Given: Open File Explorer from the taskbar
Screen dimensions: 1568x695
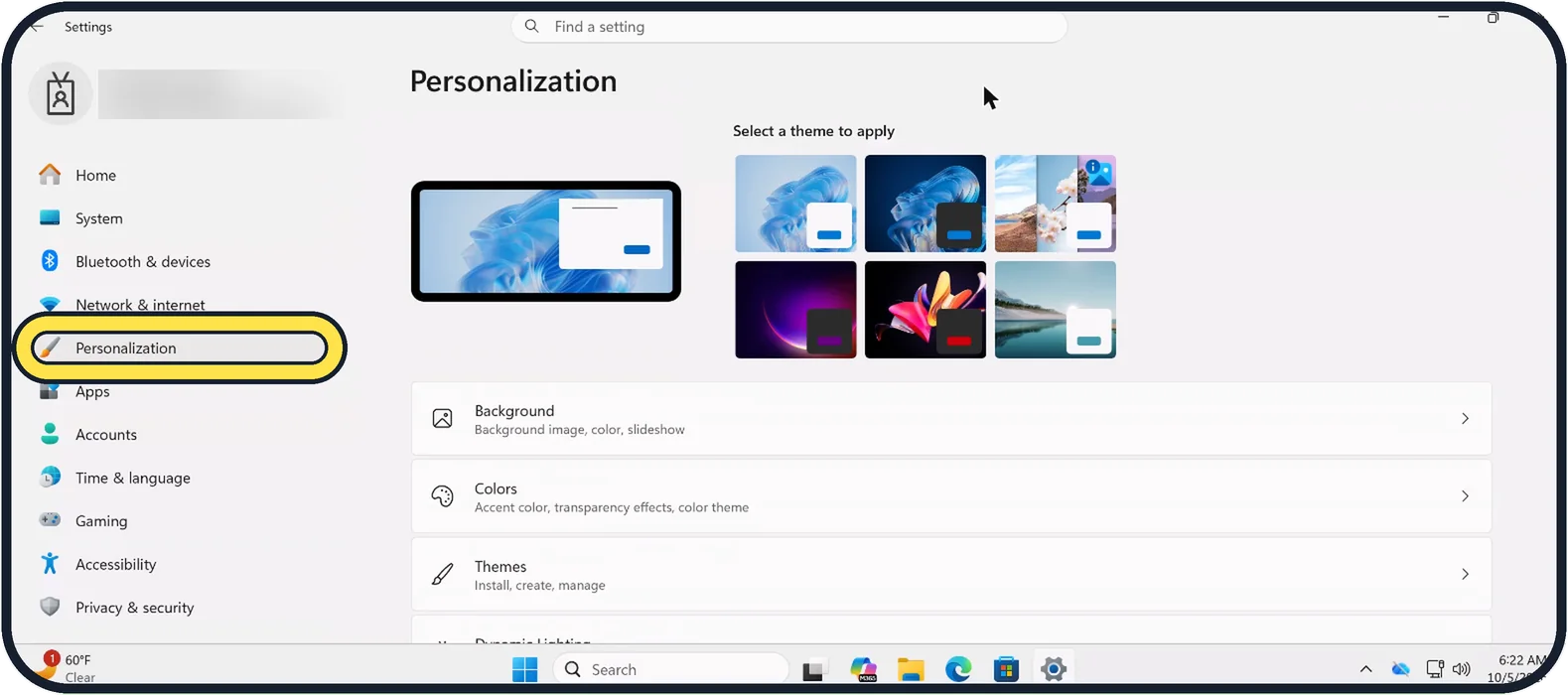Looking at the screenshot, I should tap(911, 670).
